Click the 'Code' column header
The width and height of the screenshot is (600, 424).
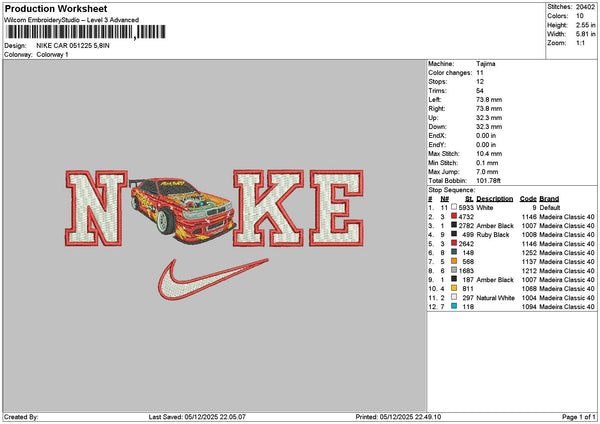(x=528, y=199)
